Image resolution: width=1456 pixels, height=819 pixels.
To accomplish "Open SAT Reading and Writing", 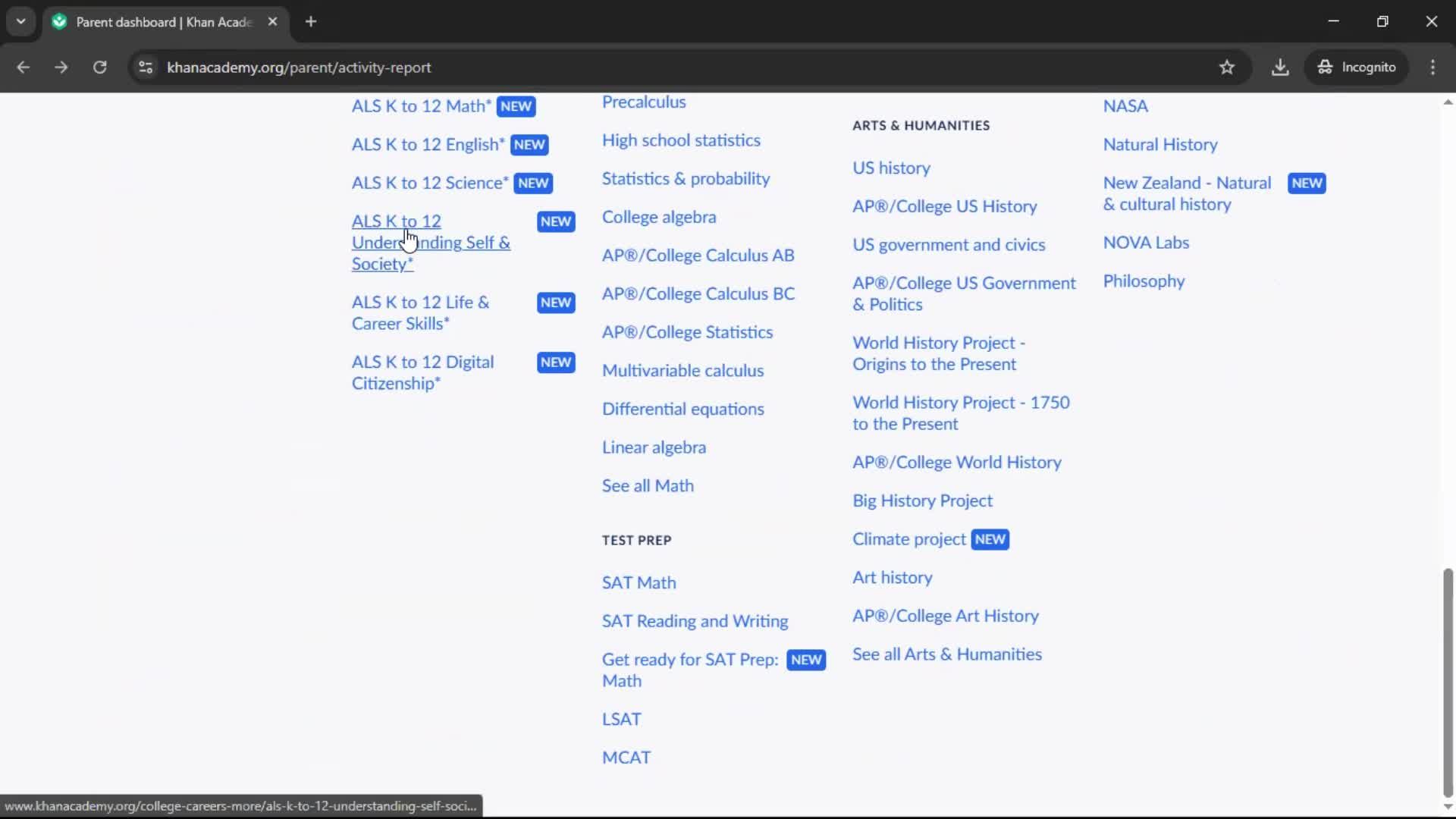I will coord(695,622).
